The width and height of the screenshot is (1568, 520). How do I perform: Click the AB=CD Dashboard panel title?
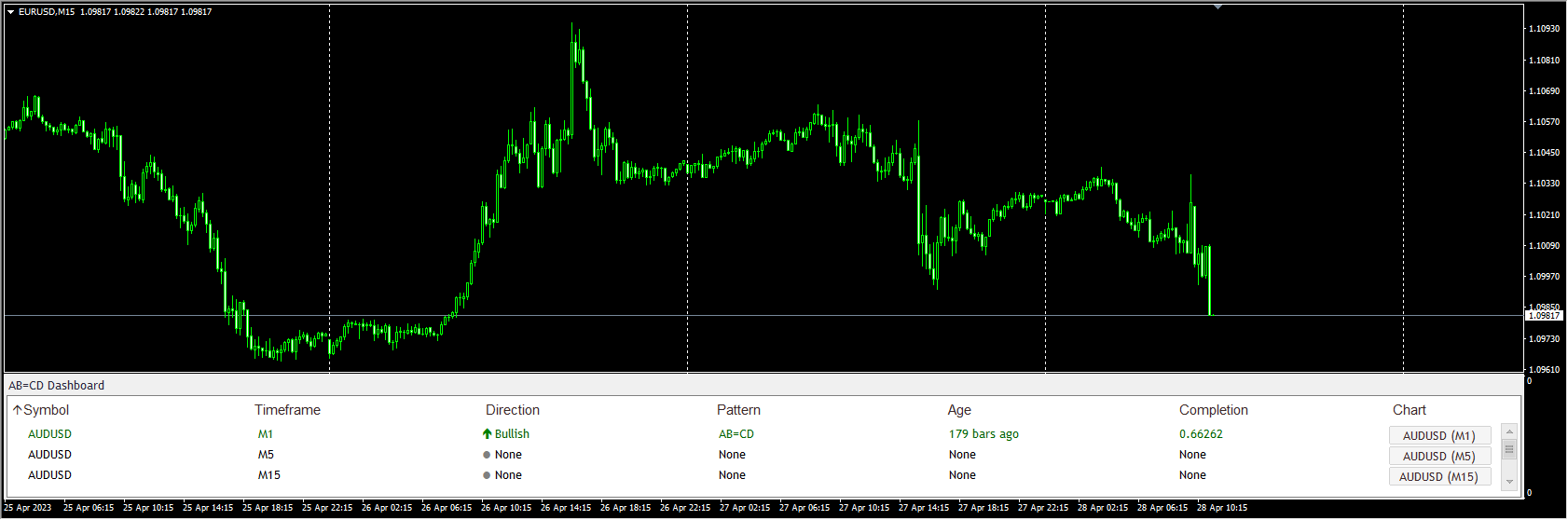tap(56, 386)
